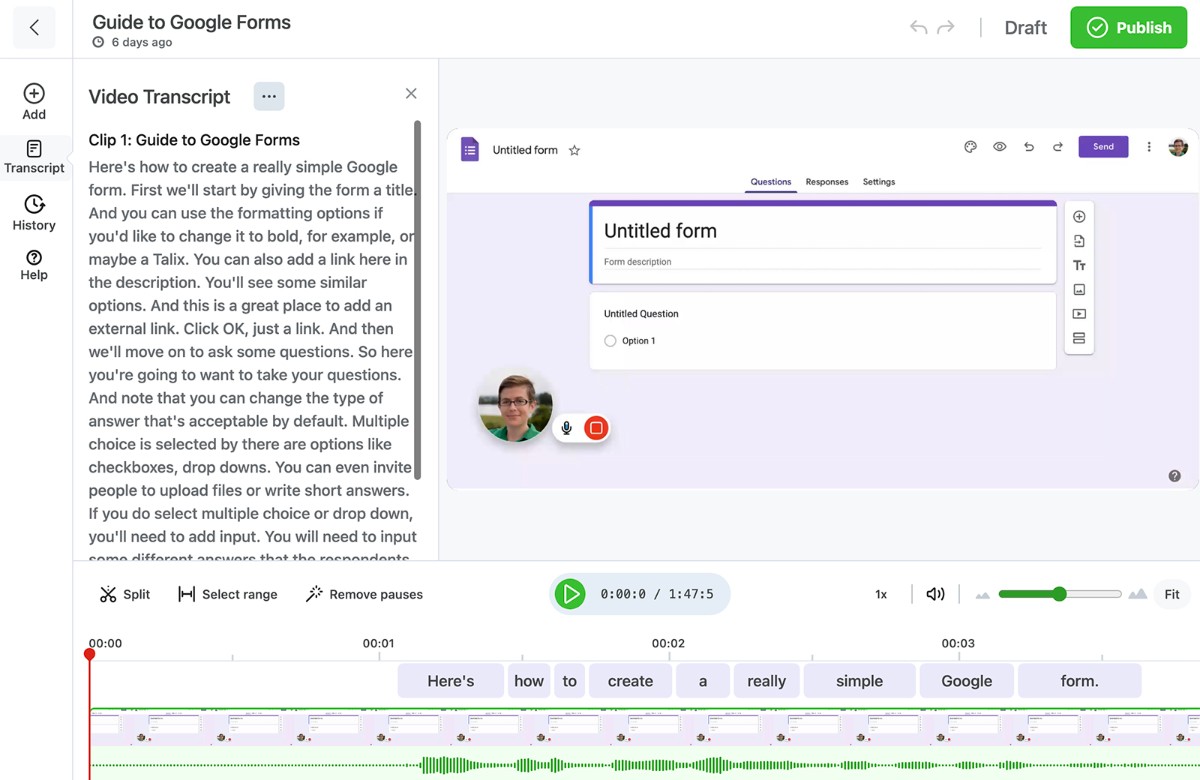Click the Fit timeline button

(1172, 594)
